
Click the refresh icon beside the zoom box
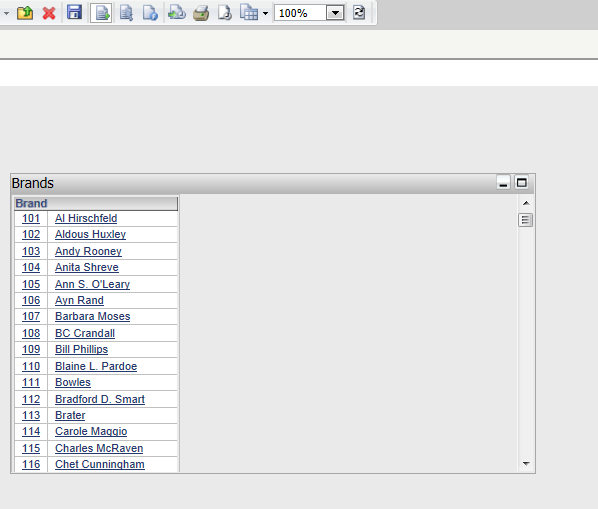click(x=359, y=13)
